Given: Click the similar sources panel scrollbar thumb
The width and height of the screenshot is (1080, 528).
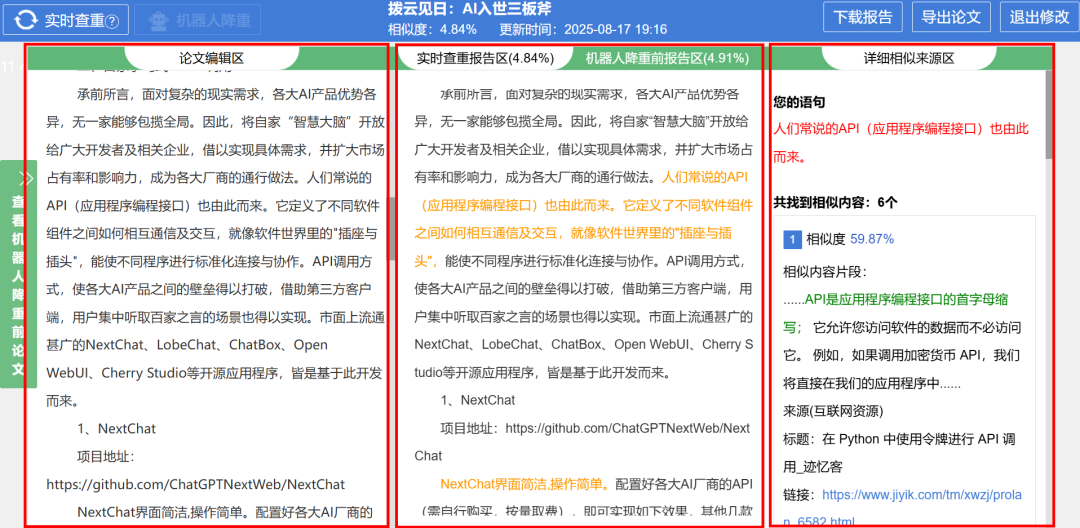Looking at the screenshot, I should [1049, 115].
